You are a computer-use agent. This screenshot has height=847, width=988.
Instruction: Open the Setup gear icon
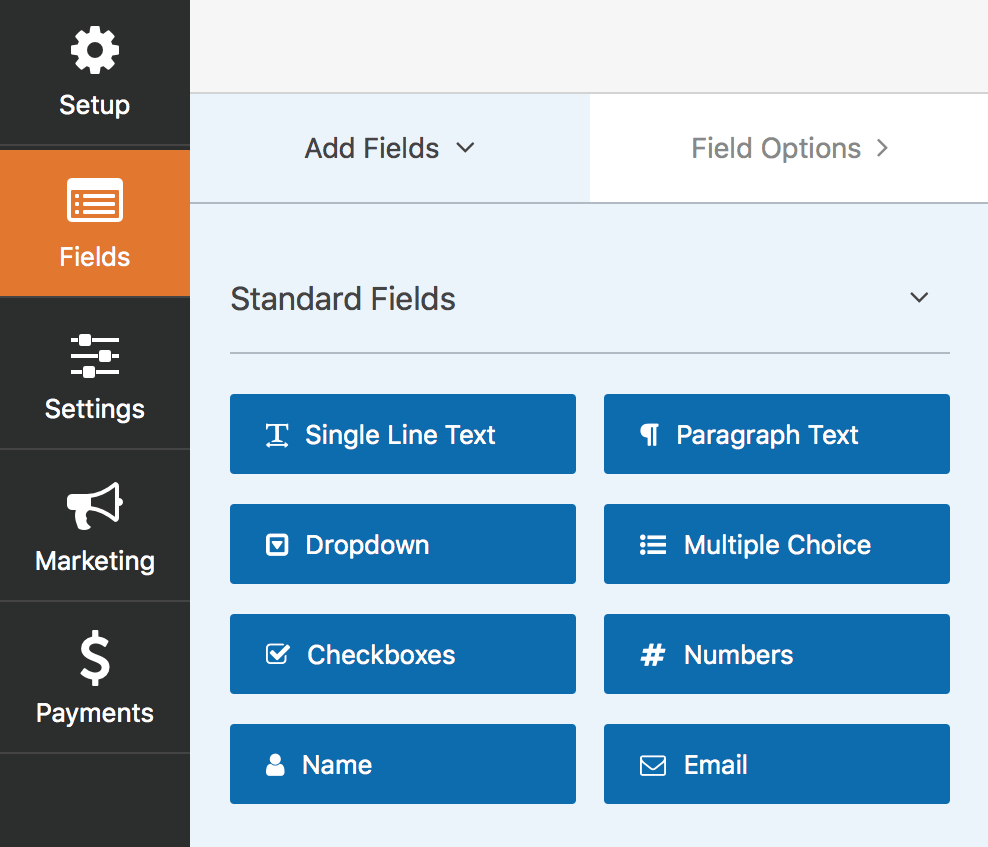point(95,50)
